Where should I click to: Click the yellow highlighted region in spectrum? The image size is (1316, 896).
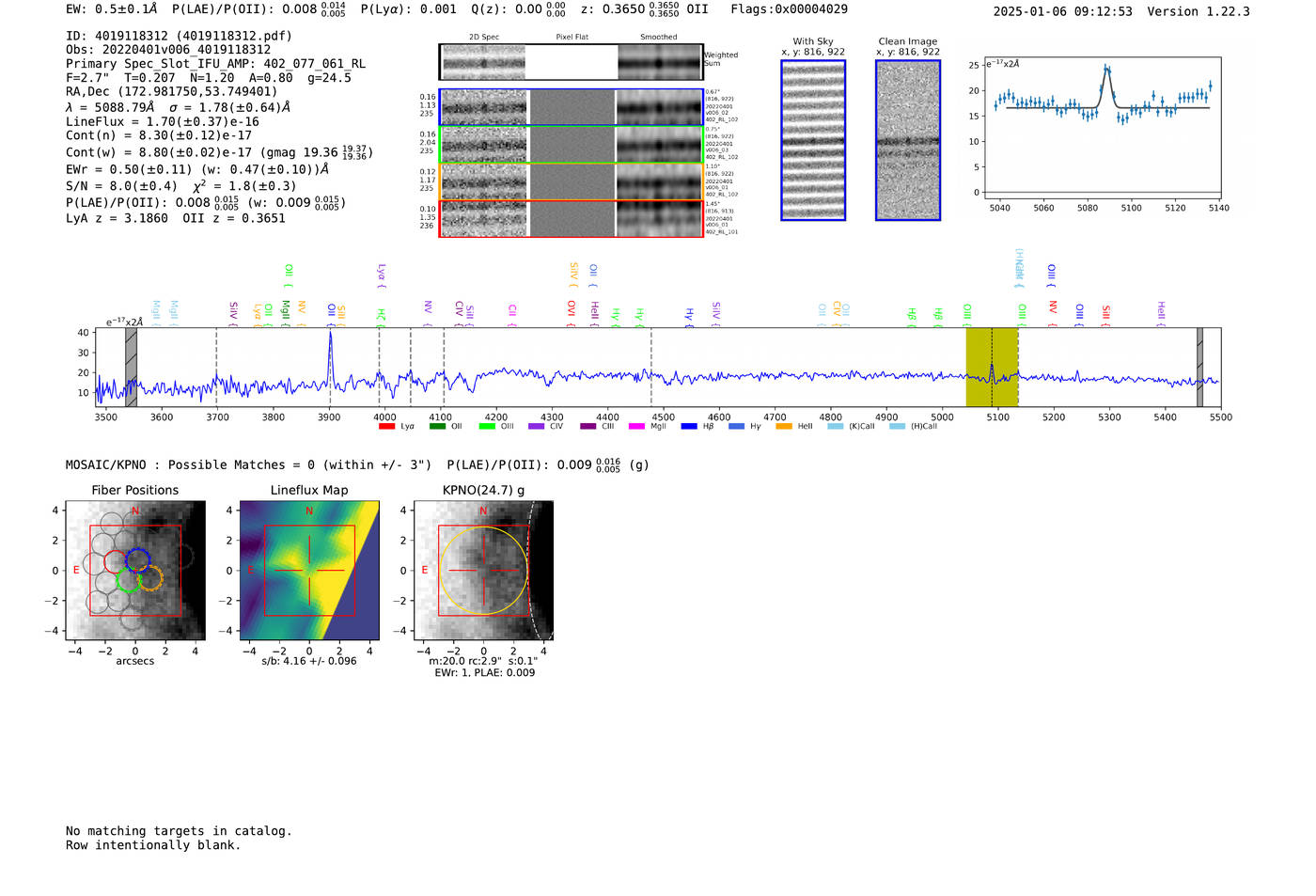pyautogui.click(x=992, y=368)
